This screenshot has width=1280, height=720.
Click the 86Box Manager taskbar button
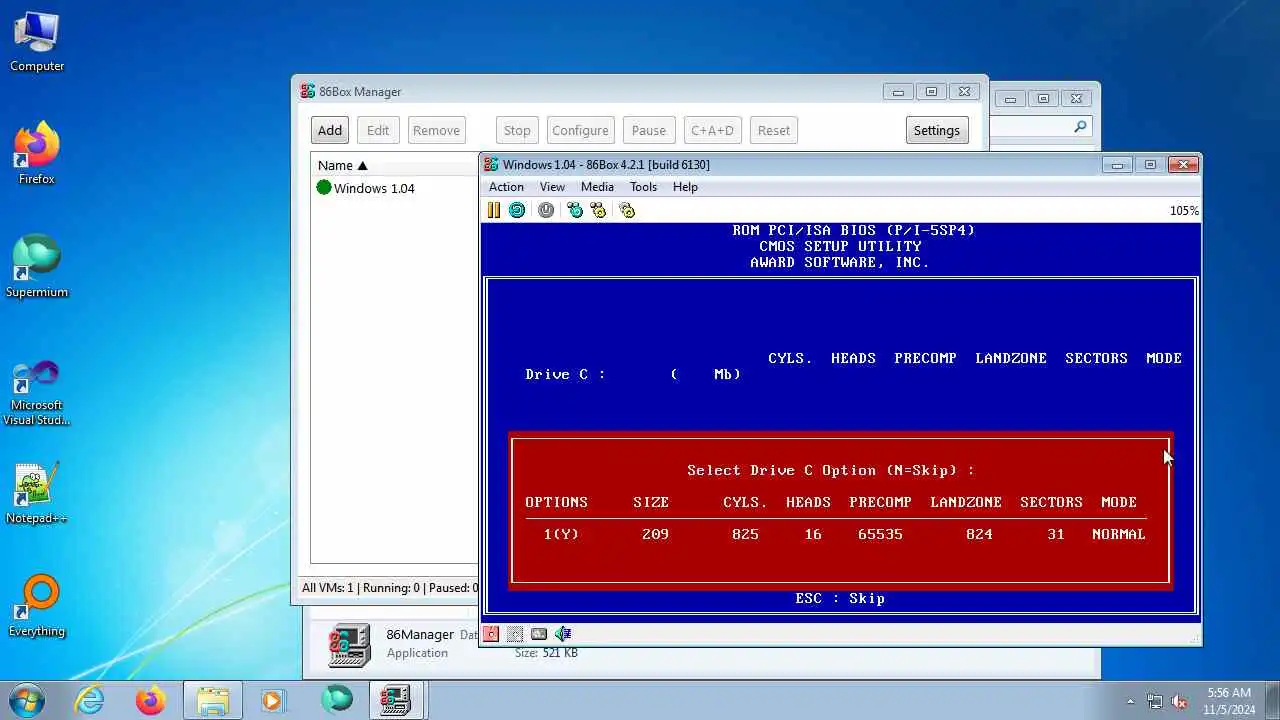point(395,700)
